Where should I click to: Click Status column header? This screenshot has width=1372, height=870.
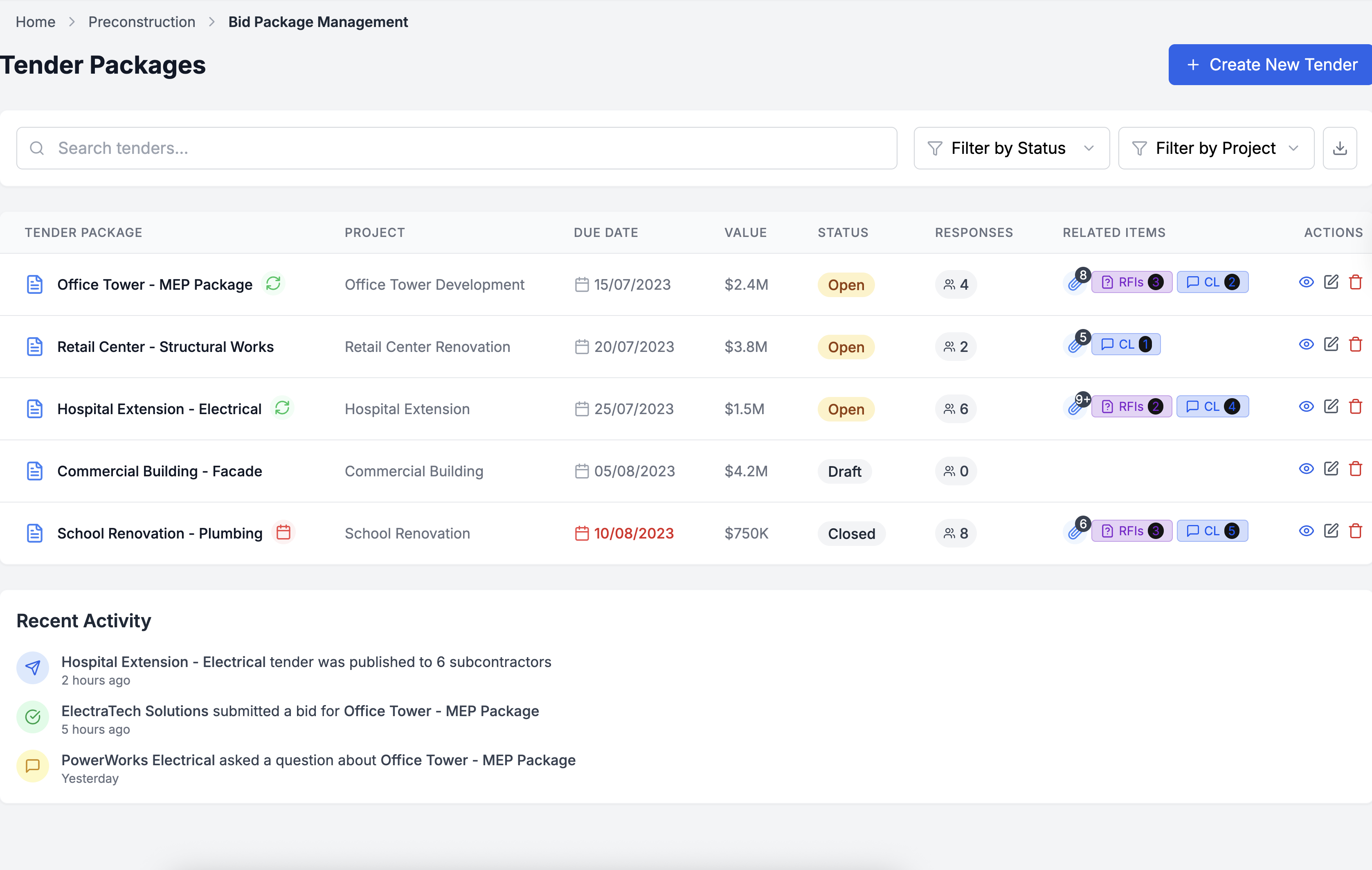pos(843,232)
